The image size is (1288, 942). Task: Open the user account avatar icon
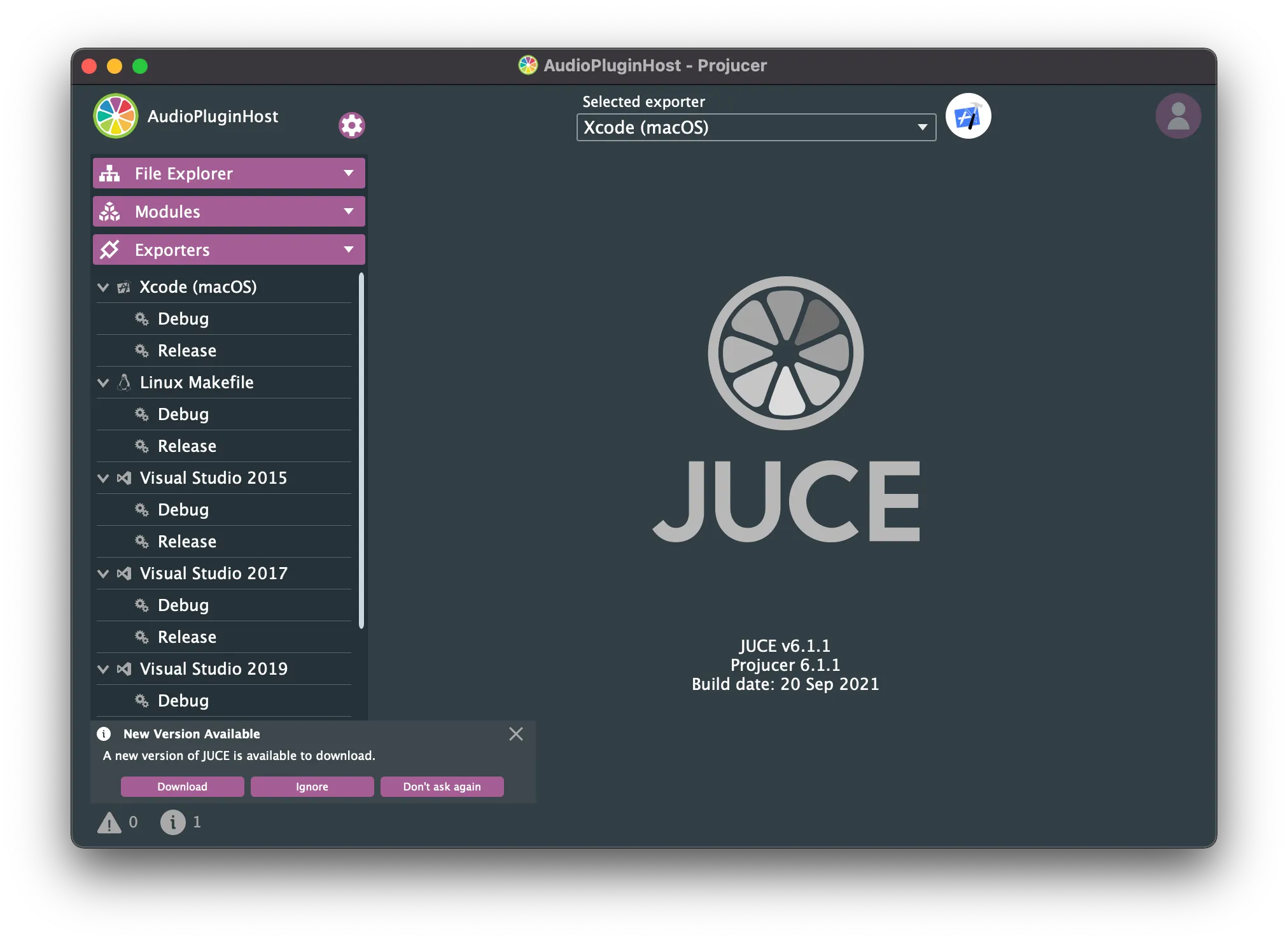1178,116
